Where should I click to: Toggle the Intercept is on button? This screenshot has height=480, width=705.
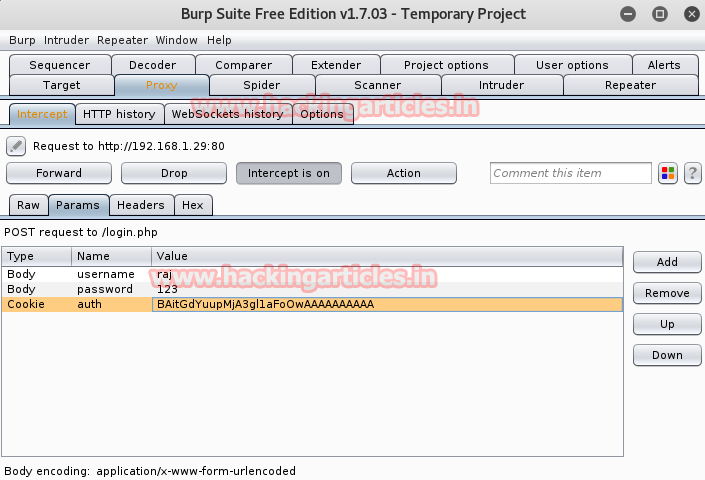(289, 173)
